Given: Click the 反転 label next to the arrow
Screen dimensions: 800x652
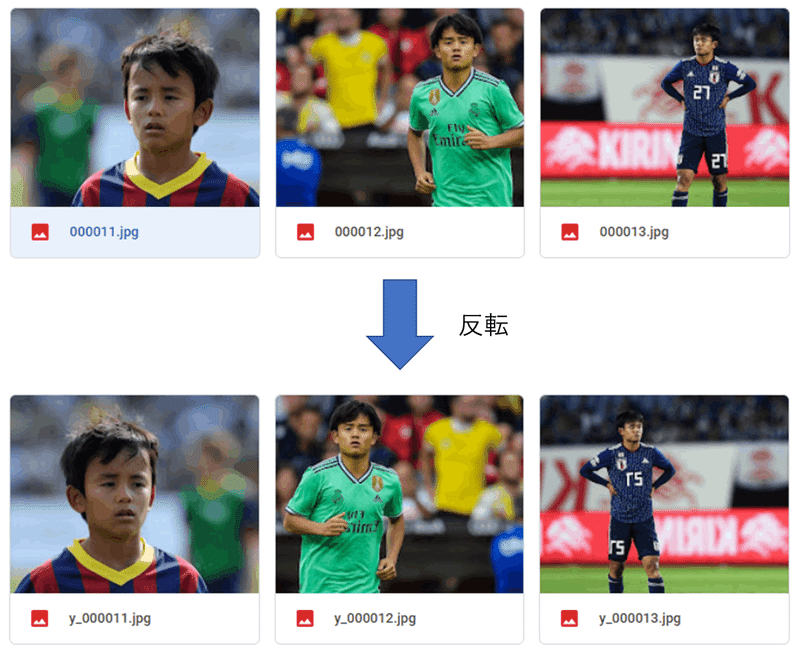Looking at the screenshot, I should (x=483, y=325).
